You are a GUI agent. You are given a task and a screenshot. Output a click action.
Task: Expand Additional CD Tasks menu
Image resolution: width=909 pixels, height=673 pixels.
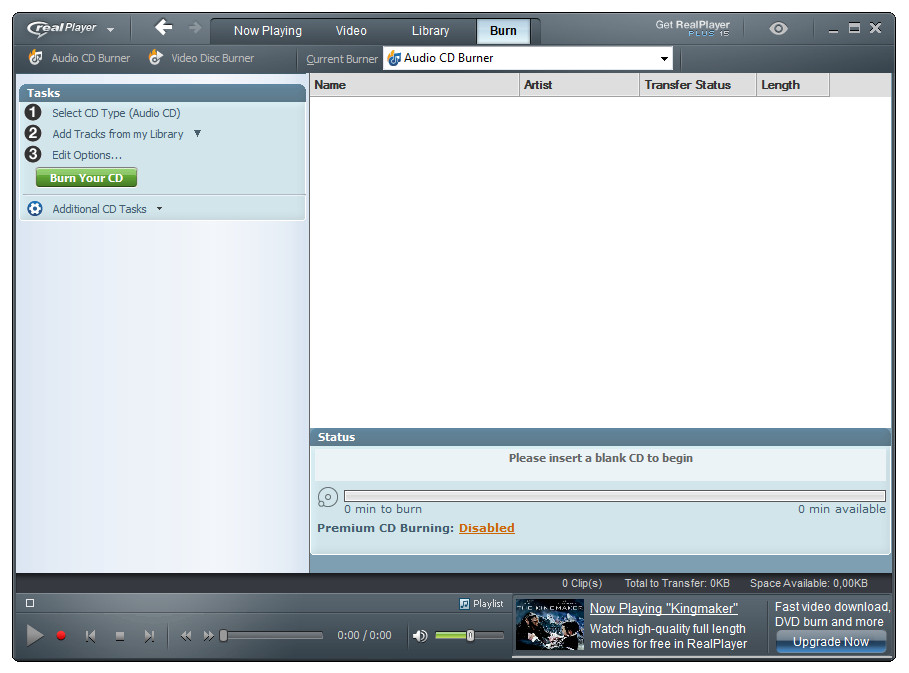(x=107, y=209)
